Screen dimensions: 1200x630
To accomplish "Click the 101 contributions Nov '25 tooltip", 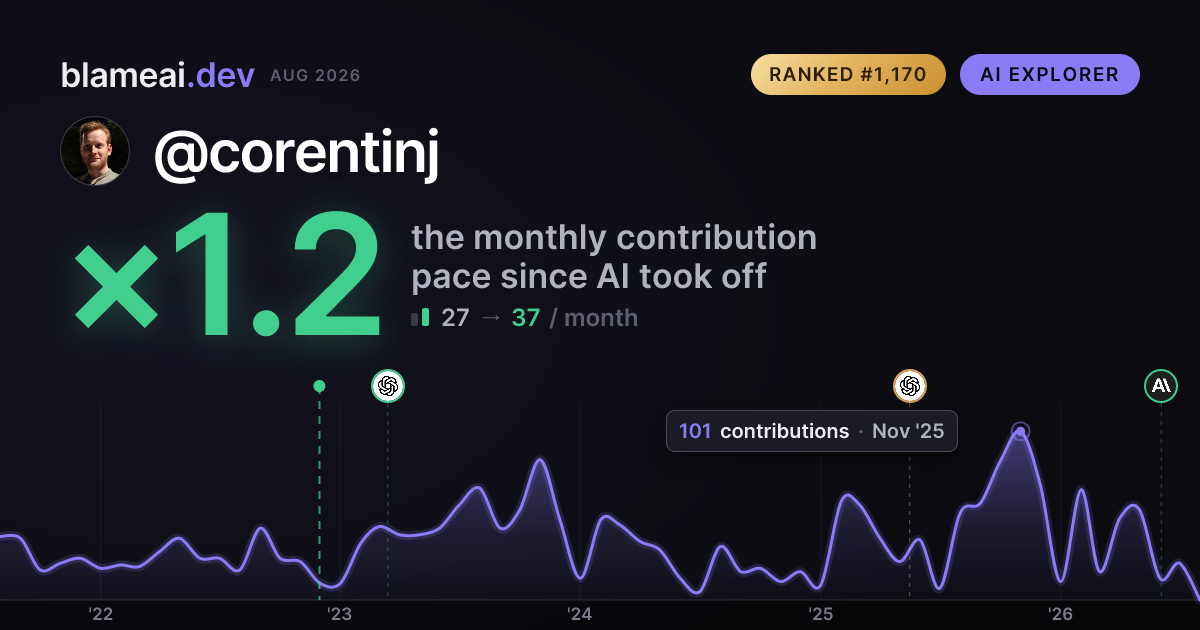I will (x=812, y=431).
